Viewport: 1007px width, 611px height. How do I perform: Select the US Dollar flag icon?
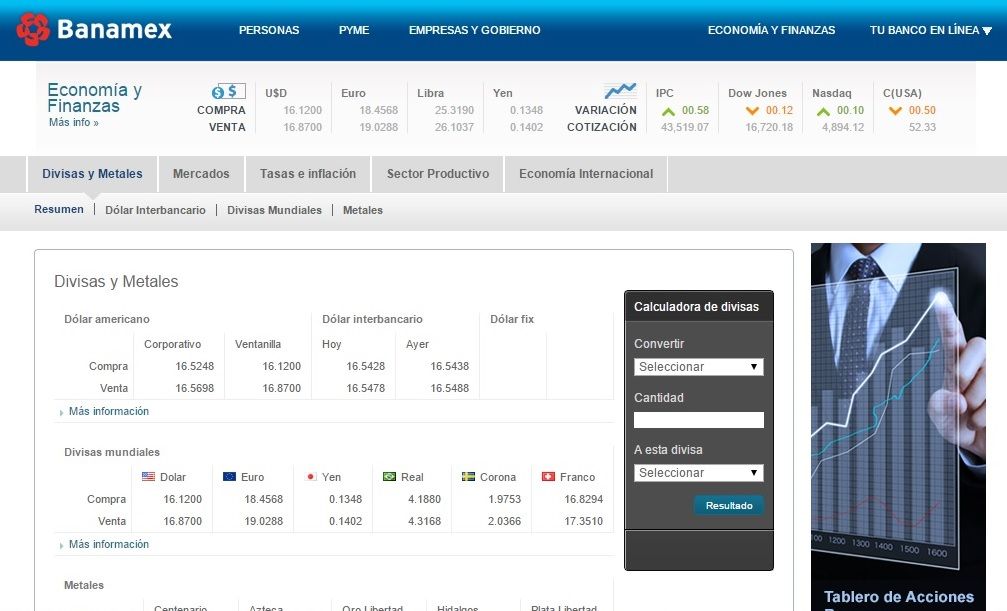tap(147, 477)
